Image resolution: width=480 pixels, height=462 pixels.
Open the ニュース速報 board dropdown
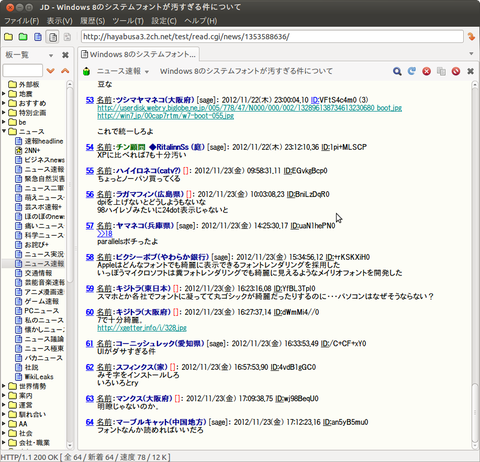(122, 71)
